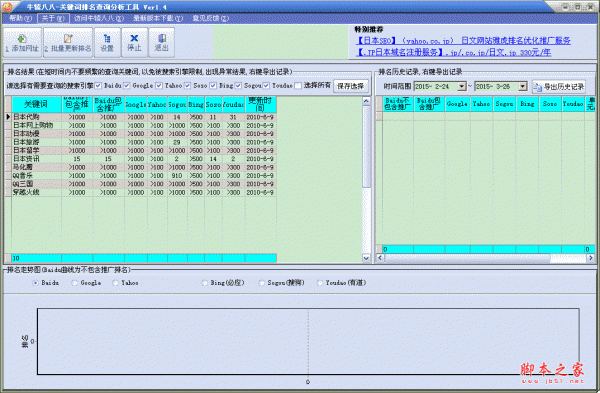The height and width of the screenshot is (393, 600).
Task: Select the 日本代购 keyword row
Action: pyautogui.click(x=144, y=117)
